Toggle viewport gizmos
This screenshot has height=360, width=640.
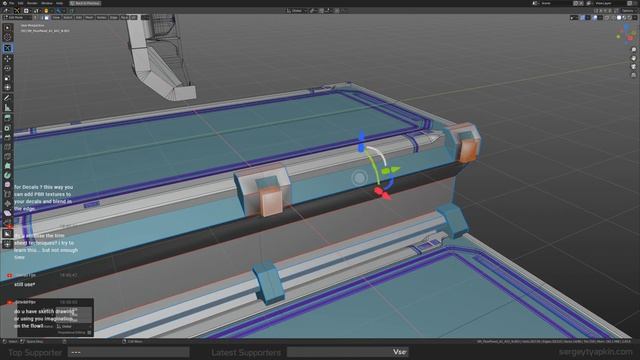tap(582, 18)
